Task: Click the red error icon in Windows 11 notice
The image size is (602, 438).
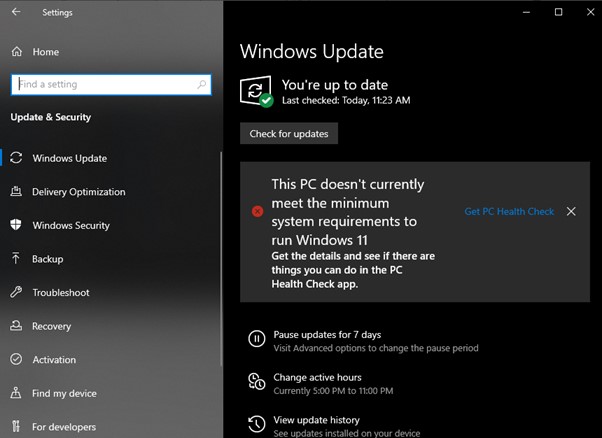Action: tap(257, 211)
